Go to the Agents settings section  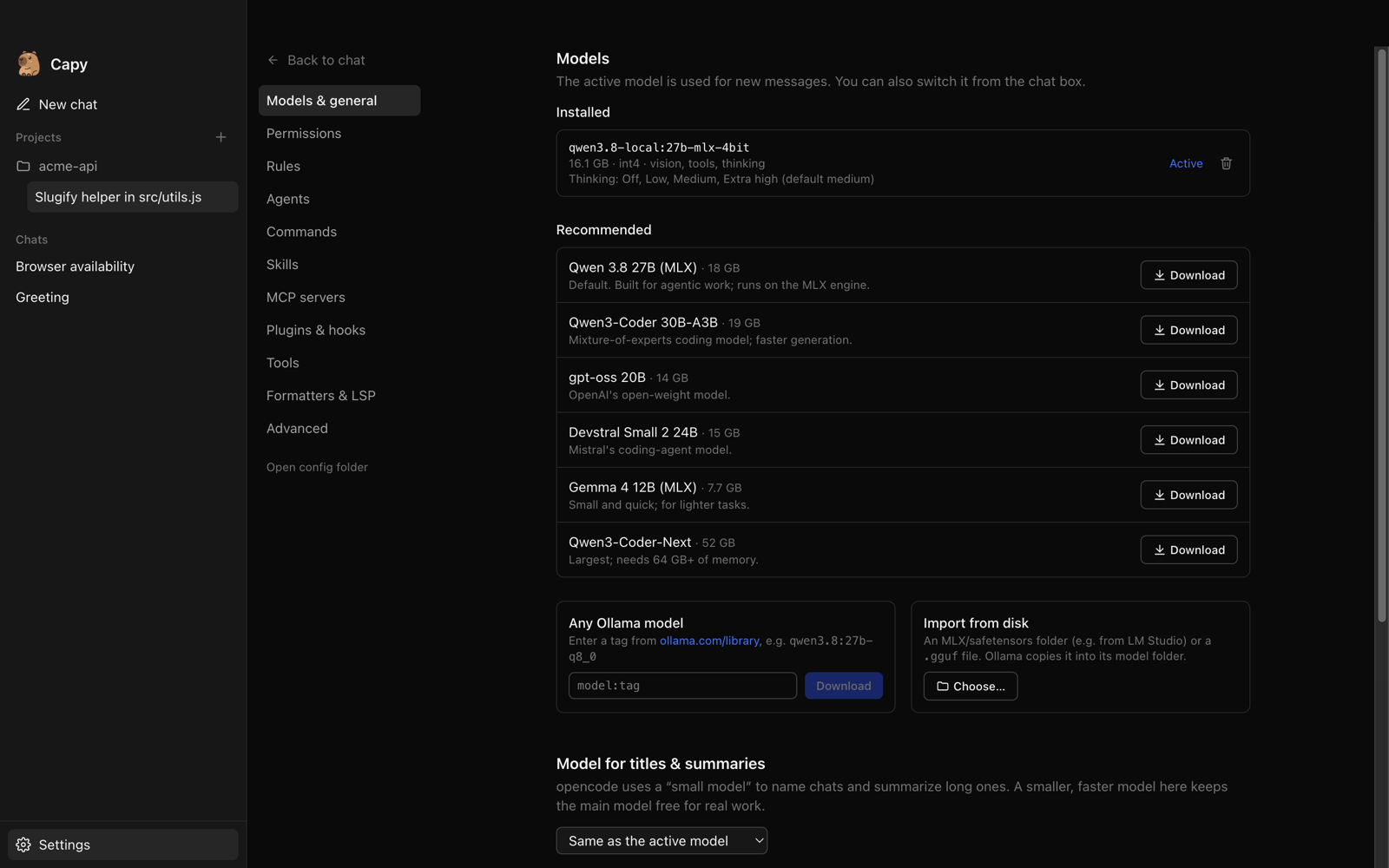pos(339,199)
